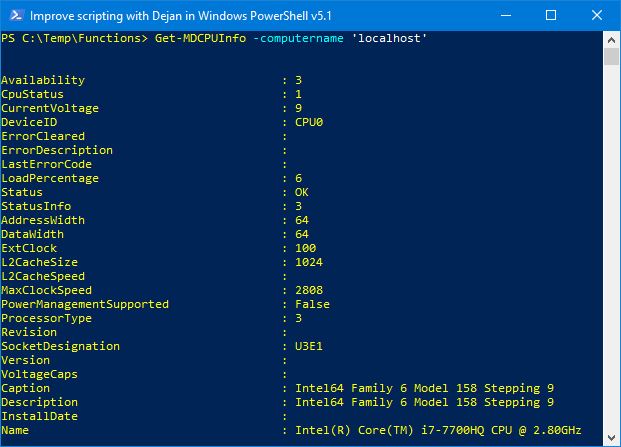The image size is (621, 447).
Task: Click the empty scrollbar track area
Action: click(x=611, y=247)
